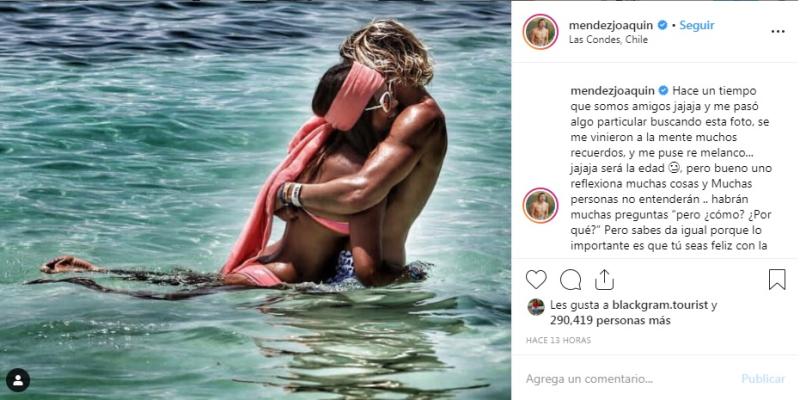Open the Hace 13 horas timestamp
Viewport: 800px width, 400px height.
(x=559, y=340)
